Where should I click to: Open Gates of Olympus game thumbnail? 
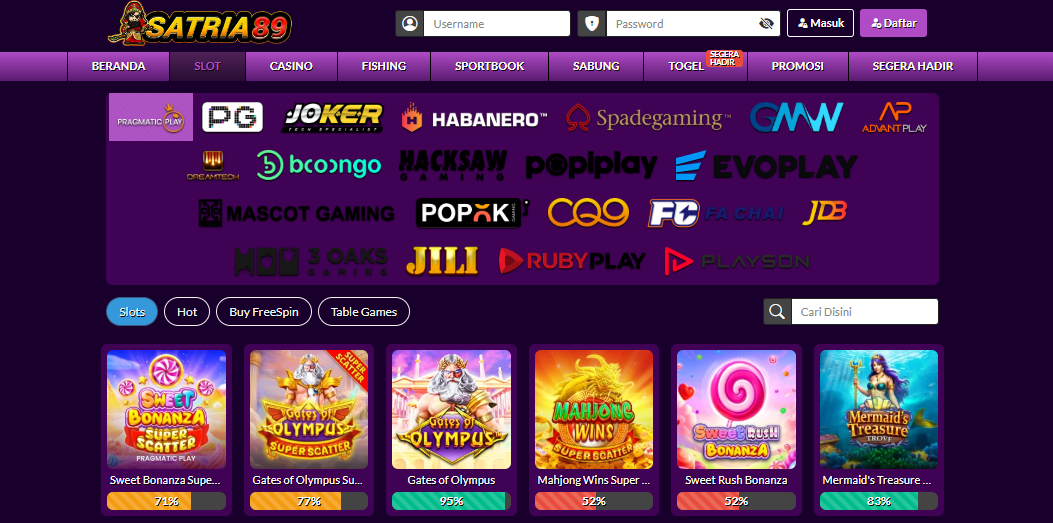[451, 410]
